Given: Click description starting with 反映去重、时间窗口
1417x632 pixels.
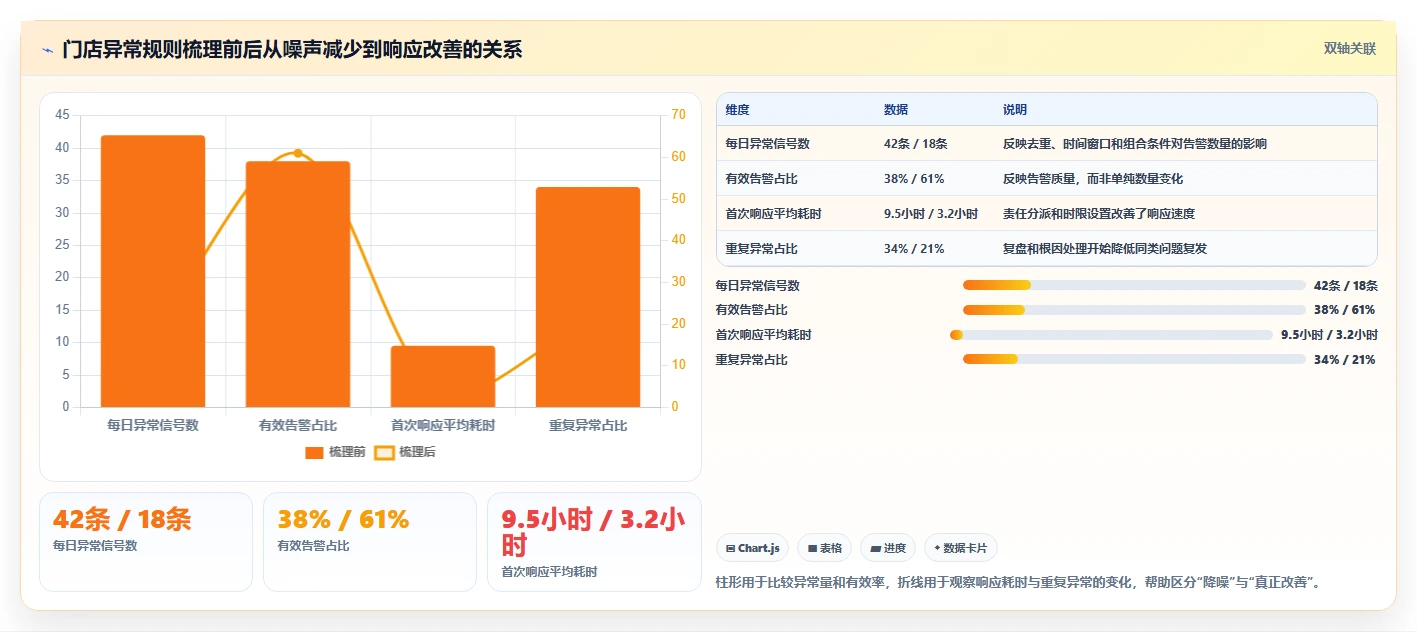Looking at the screenshot, I should (x=1135, y=144).
